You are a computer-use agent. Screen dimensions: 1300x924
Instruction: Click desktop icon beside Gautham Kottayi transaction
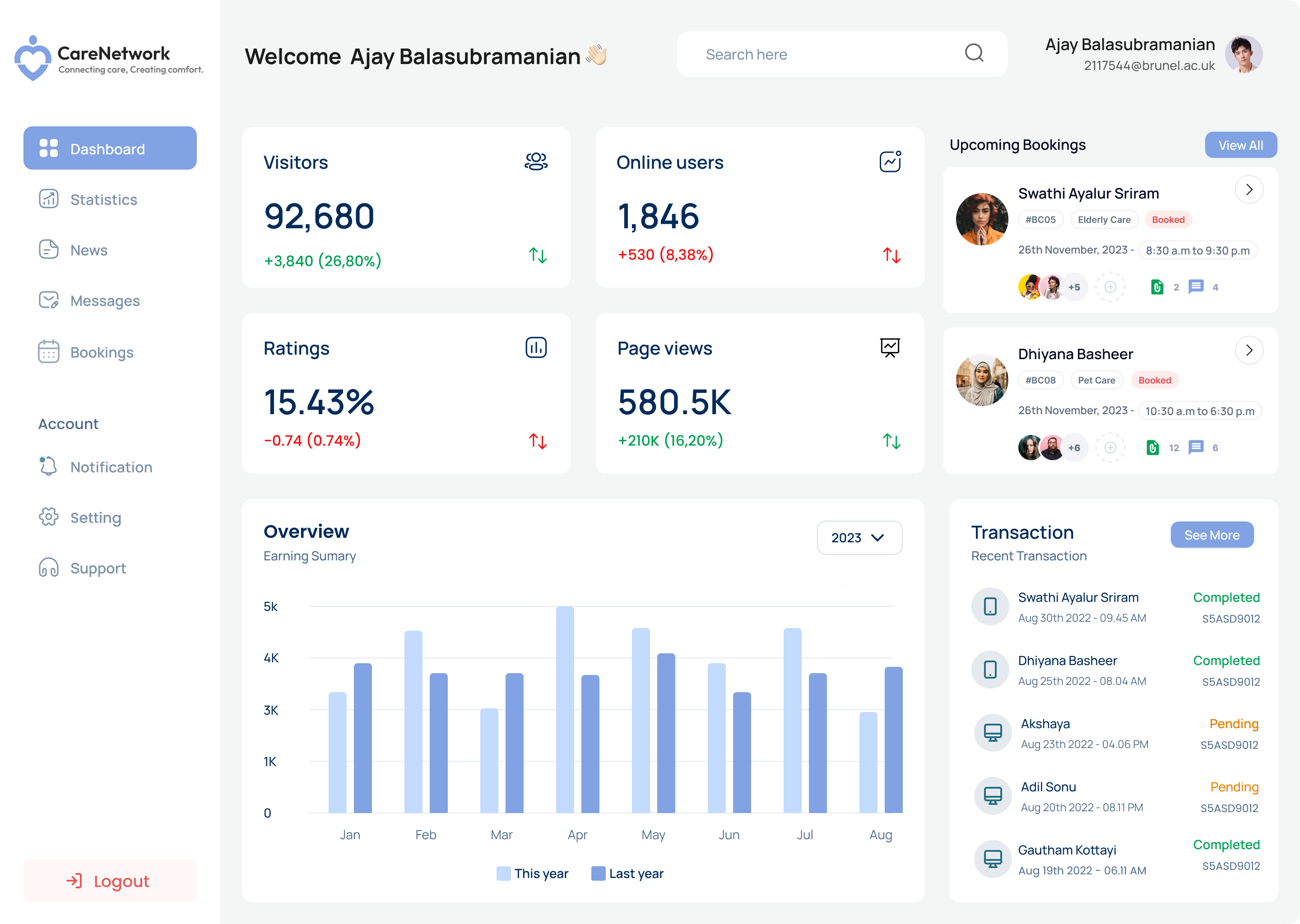pos(993,859)
